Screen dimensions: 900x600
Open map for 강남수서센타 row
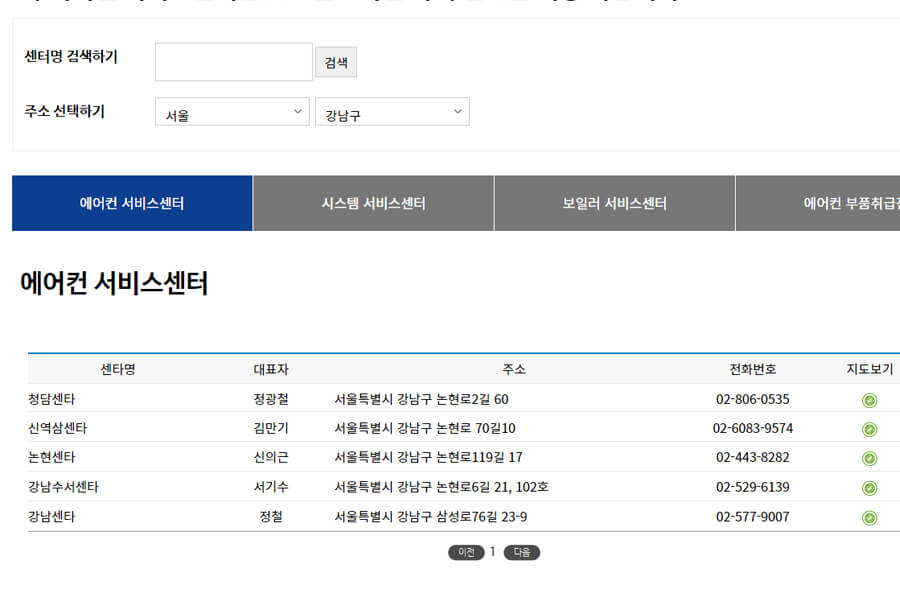pyautogui.click(x=870, y=488)
